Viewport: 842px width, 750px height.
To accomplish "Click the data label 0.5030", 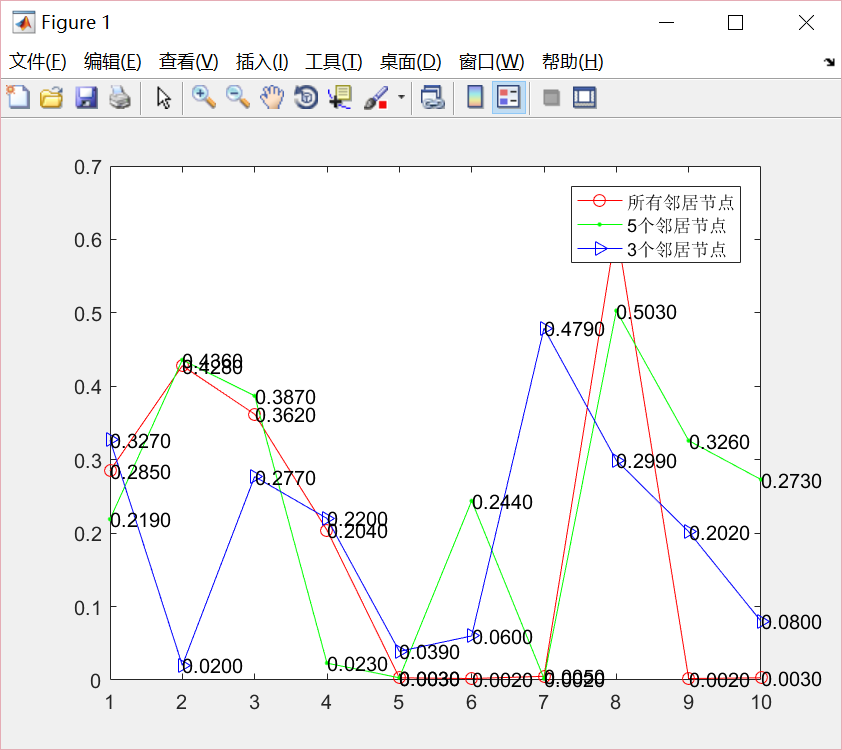I will pyautogui.click(x=646, y=312).
